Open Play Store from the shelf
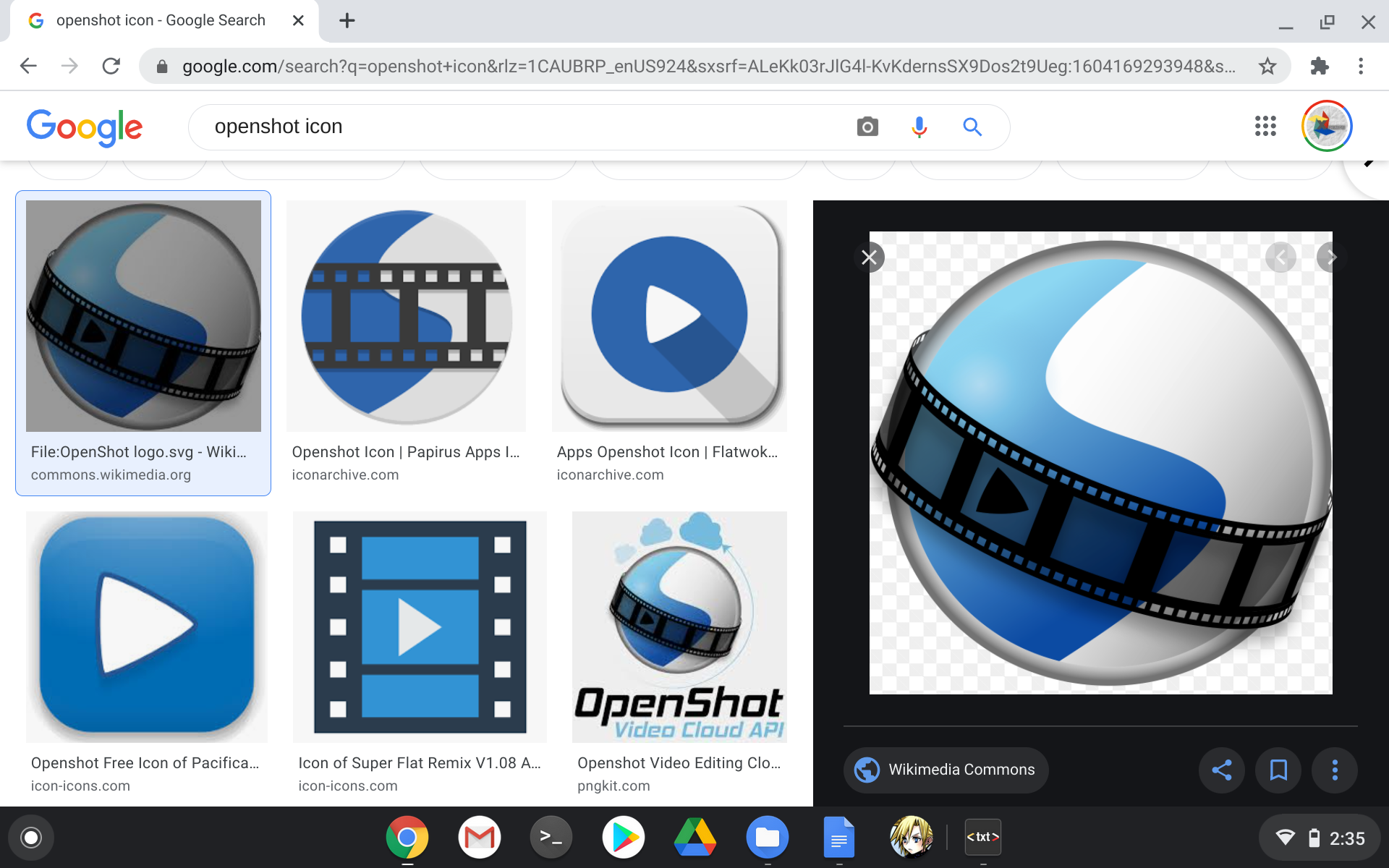Viewport: 1389px width, 868px height. coord(624,838)
